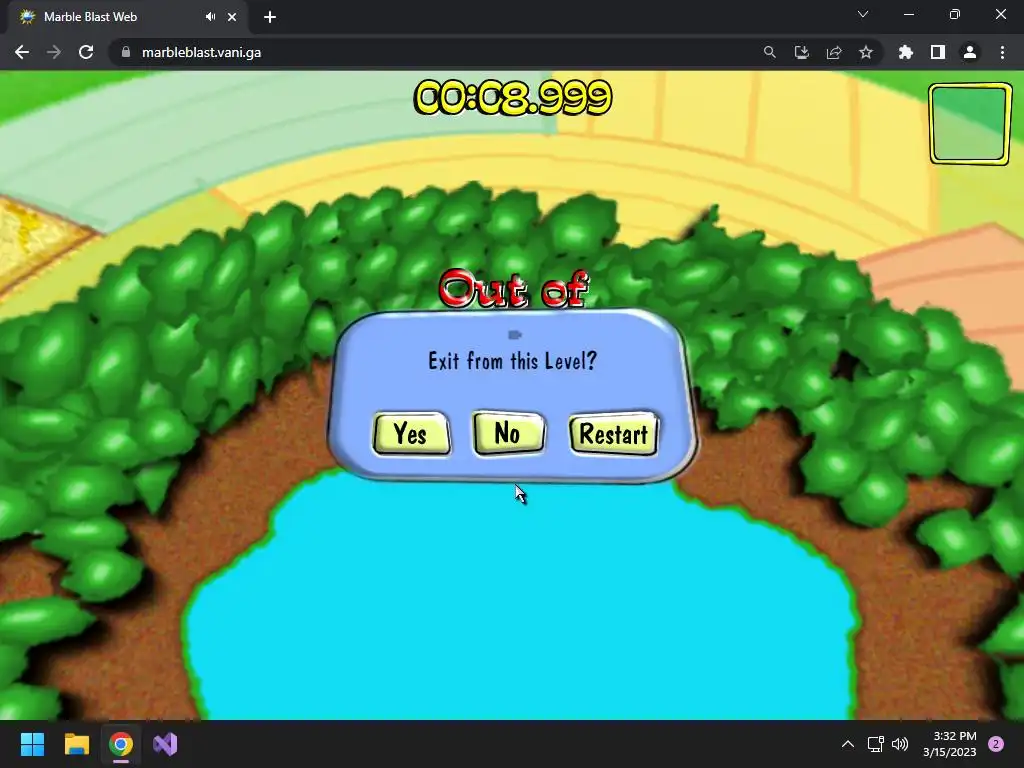Go back to the previous page
This screenshot has width=1024, height=768.
click(22, 52)
